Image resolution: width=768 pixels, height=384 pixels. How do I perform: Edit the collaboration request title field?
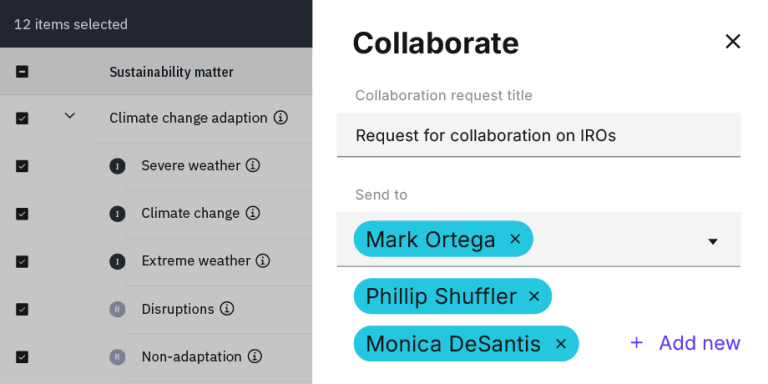coord(539,135)
